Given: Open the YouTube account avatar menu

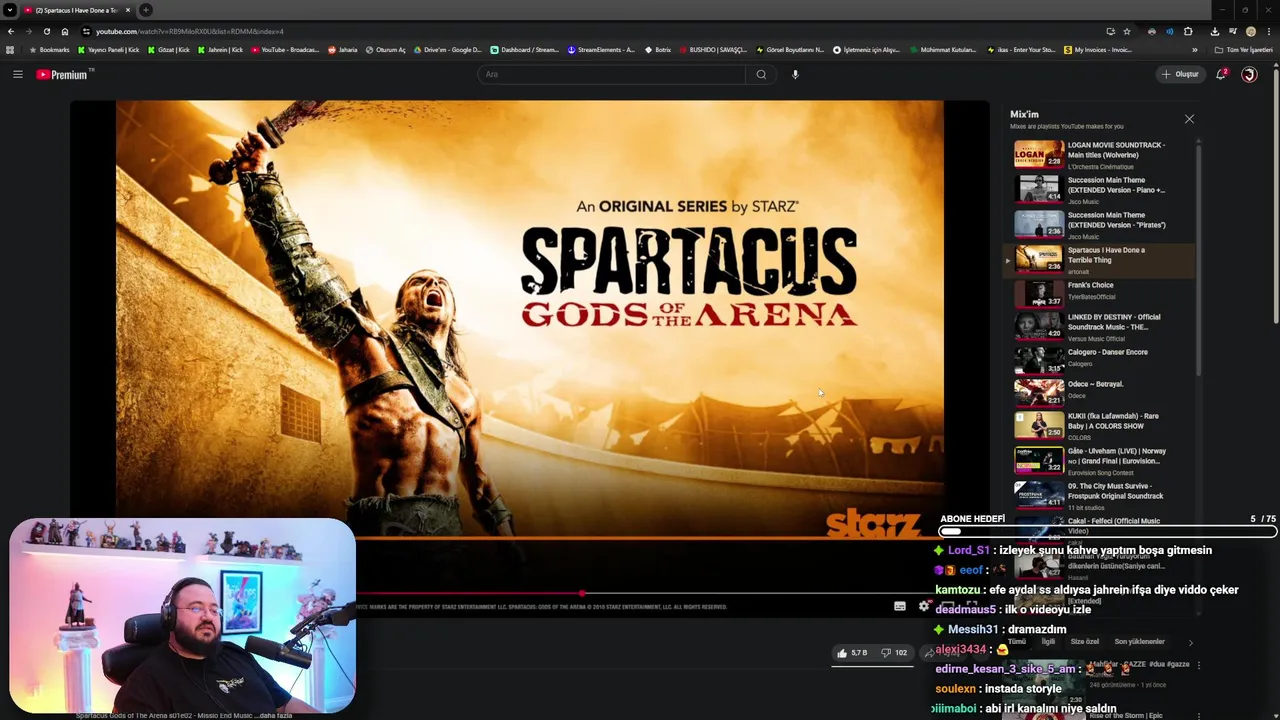Looking at the screenshot, I should pyautogui.click(x=1249, y=74).
